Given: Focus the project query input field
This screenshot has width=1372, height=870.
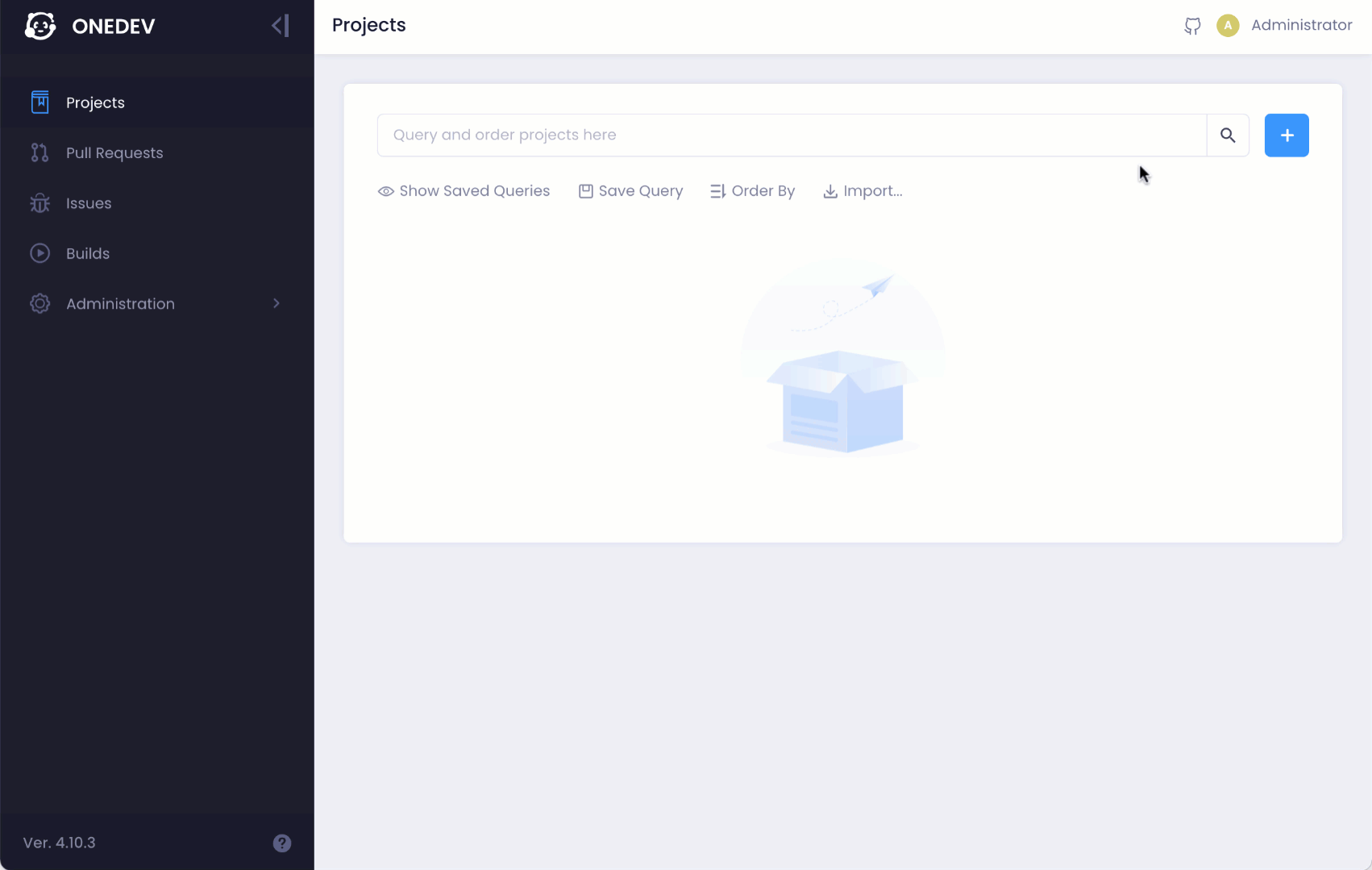Looking at the screenshot, I should click(x=792, y=135).
